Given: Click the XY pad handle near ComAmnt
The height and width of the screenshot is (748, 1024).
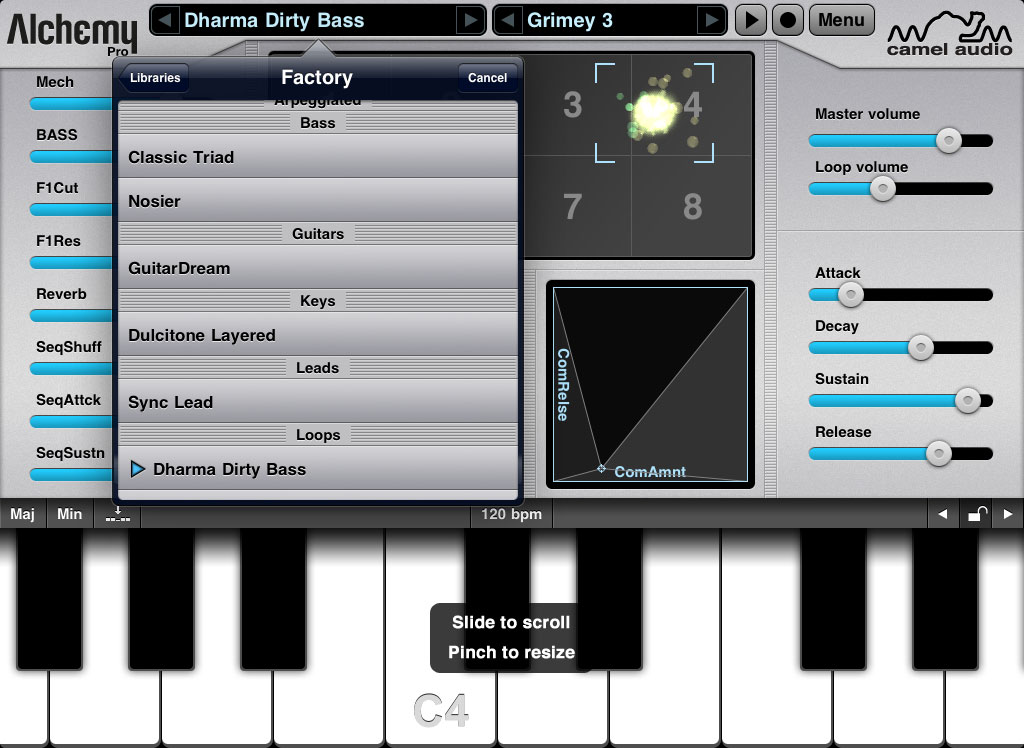Looking at the screenshot, I should pyautogui.click(x=601, y=468).
